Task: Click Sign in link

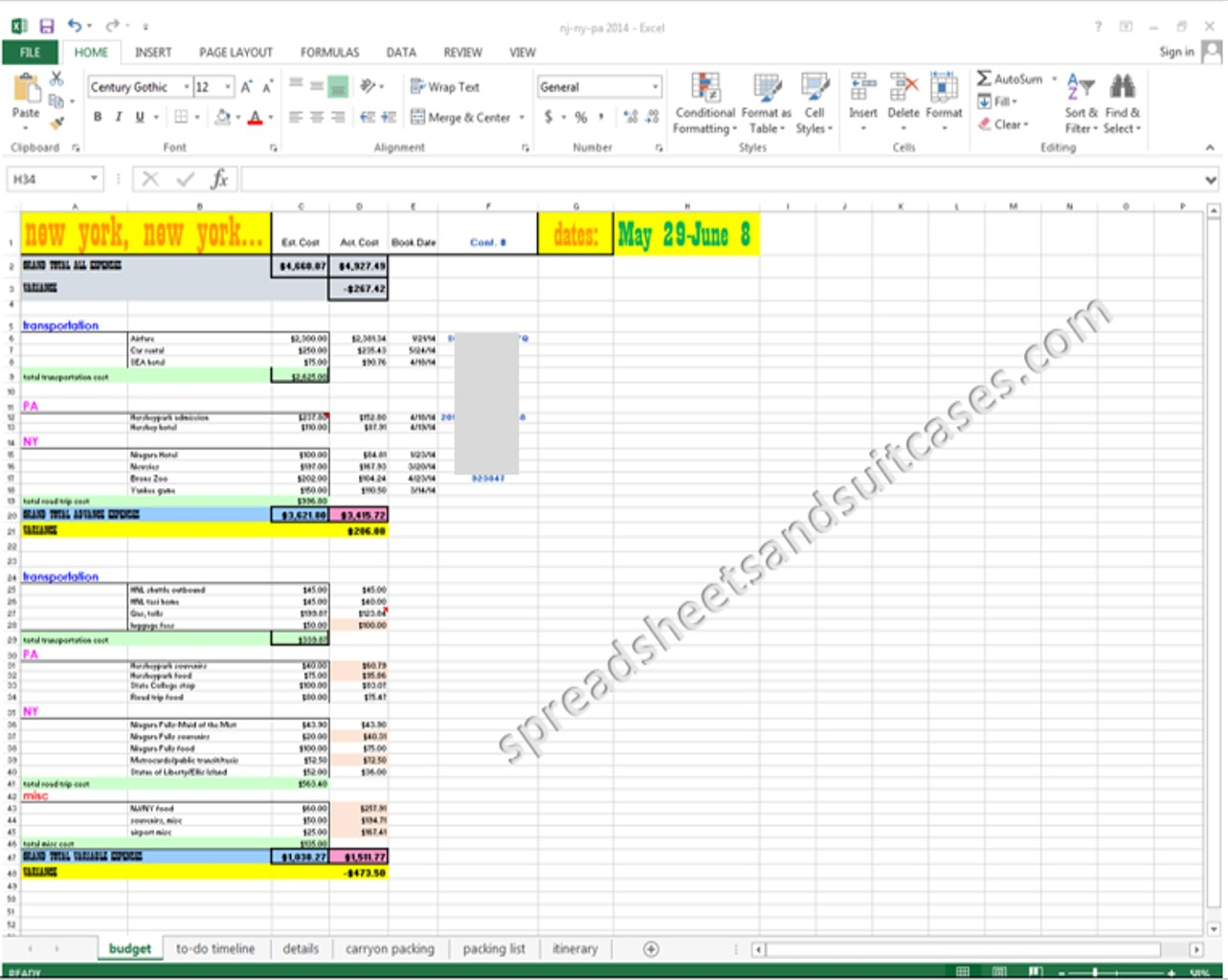Action: (1176, 52)
